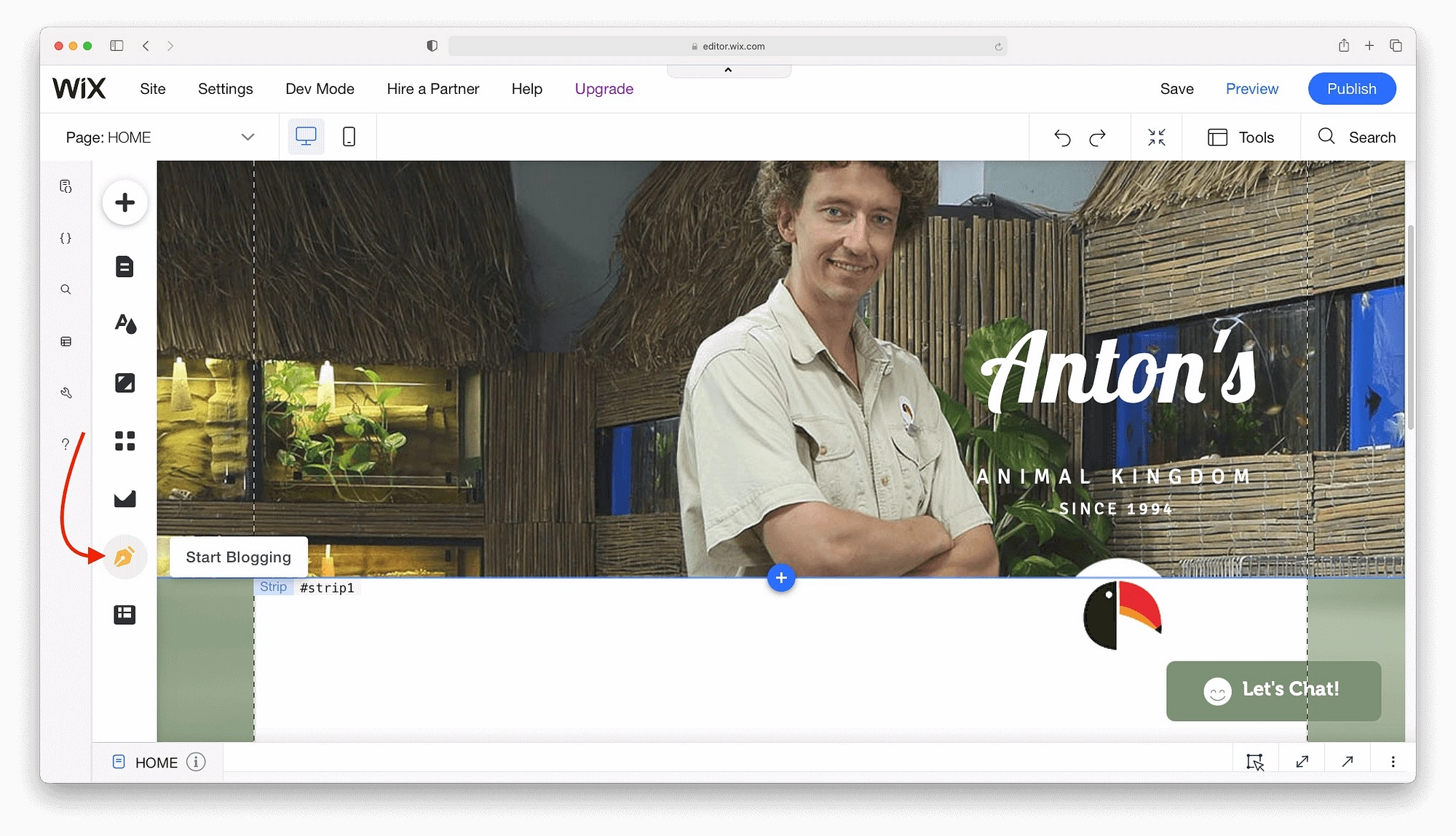Open the Tools panel
1456x836 pixels.
tap(1241, 138)
